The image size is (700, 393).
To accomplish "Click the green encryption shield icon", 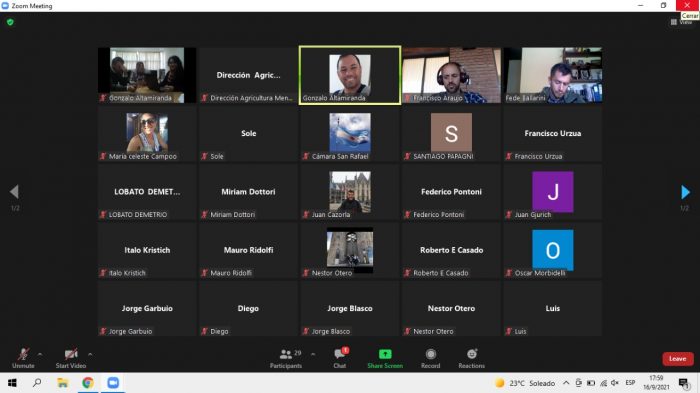I will (10, 22).
